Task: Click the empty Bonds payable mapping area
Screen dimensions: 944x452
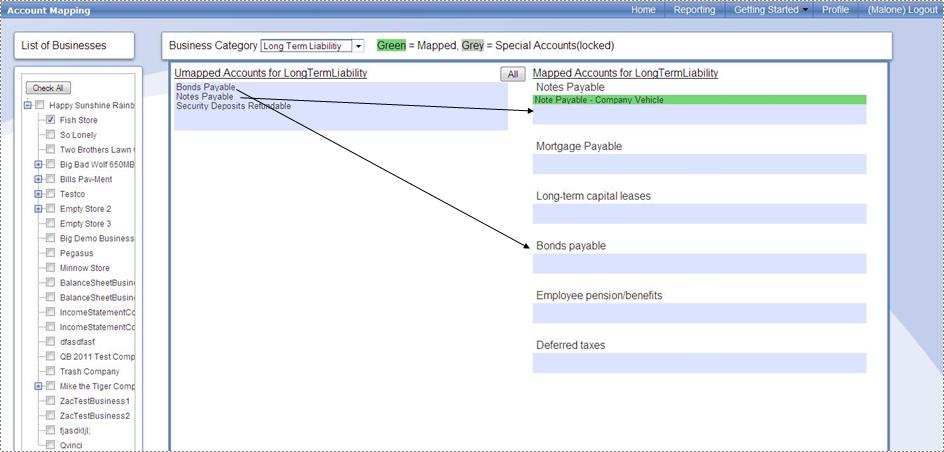Action: (700, 264)
